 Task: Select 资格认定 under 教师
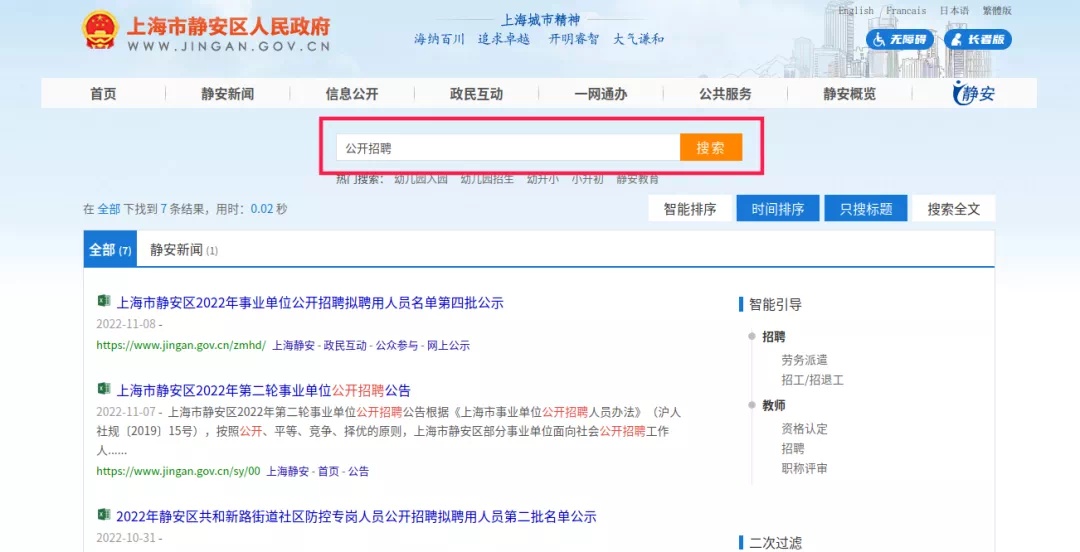coord(804,429)
